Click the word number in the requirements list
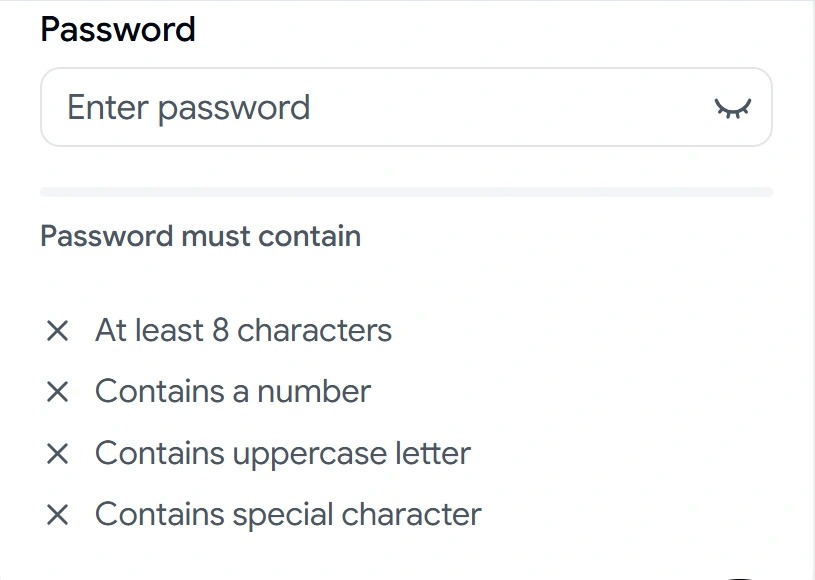The width and height of the screenshot is (815, 580). (314, 391)
